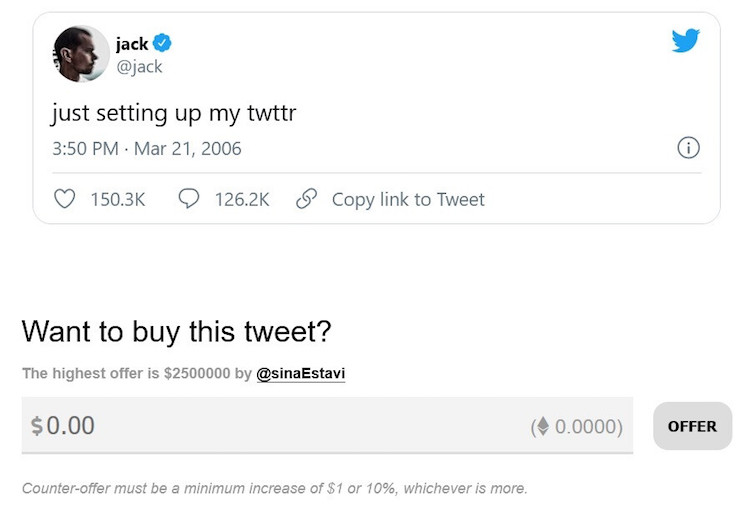
Task: Focus the dollar amount offer field
Action: (x=327, y=425)
